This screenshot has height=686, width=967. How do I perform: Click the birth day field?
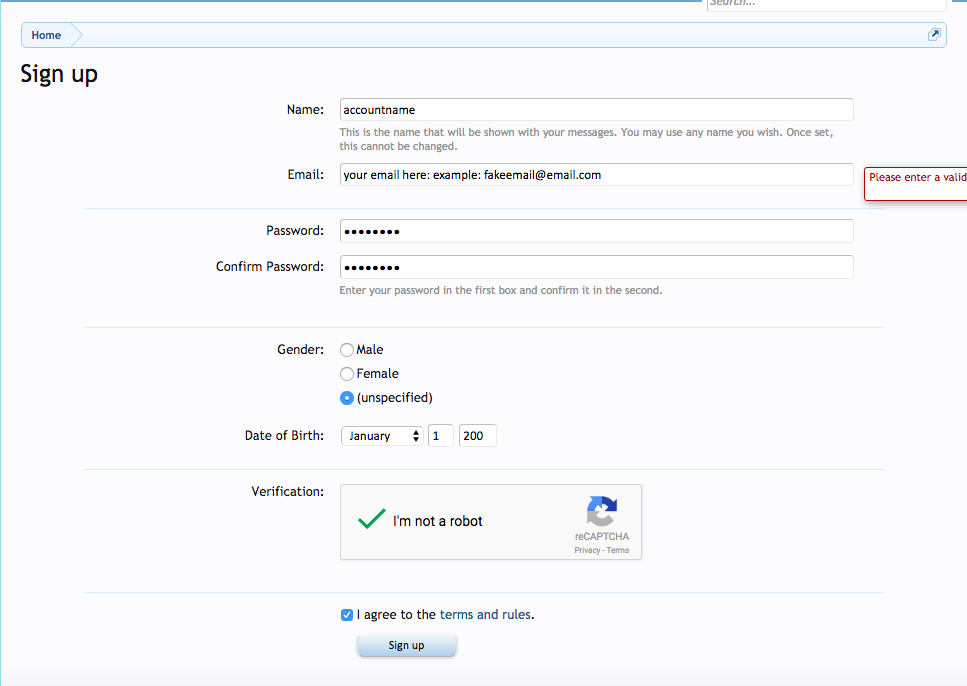click(x=440, y=436)
